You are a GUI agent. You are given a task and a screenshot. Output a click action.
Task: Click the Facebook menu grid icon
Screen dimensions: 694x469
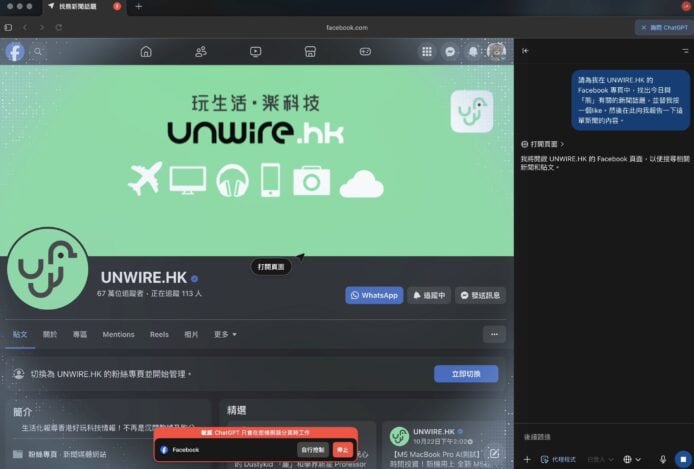click(427, 51)
